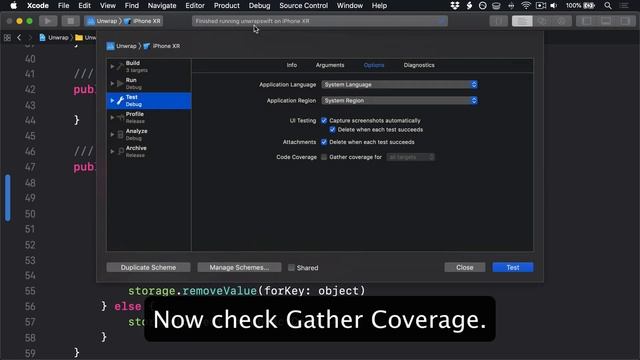Image resolution: width=640 pixels, height=360 pixels.
Task: Select Unwrap scheme in toolbar selector
Action: (102, 21)
